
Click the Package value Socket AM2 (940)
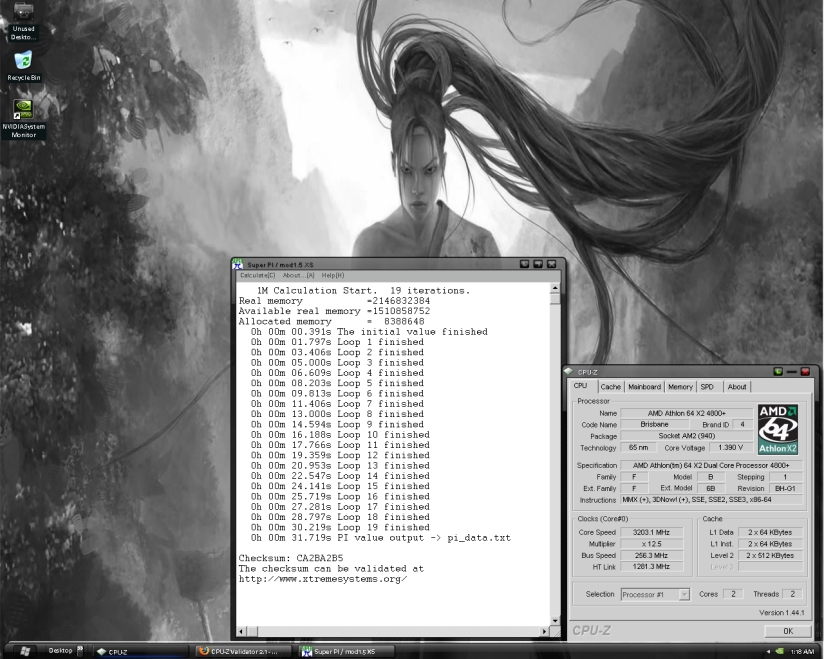tap(686, 436)
